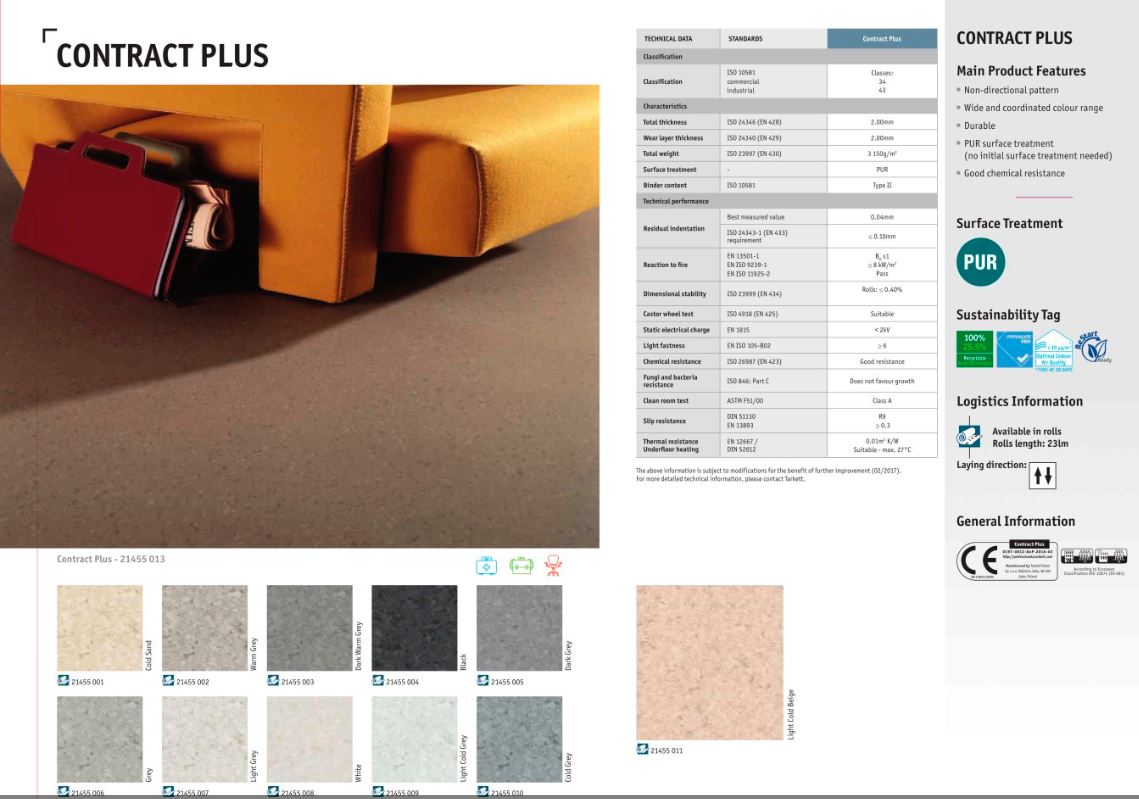
Task: Click the Dimensional stability row label
Action: pyautogui.click(x=674, y=294)
